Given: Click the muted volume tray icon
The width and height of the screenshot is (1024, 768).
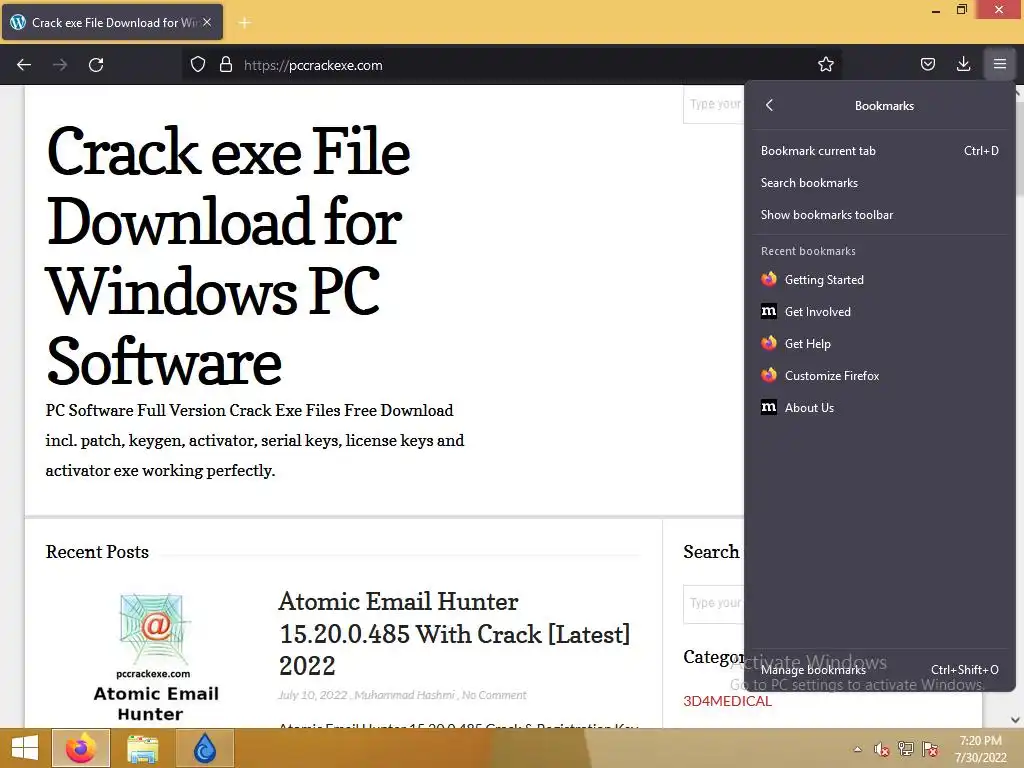Looking at the screenshot, I should tap(882, 749).
